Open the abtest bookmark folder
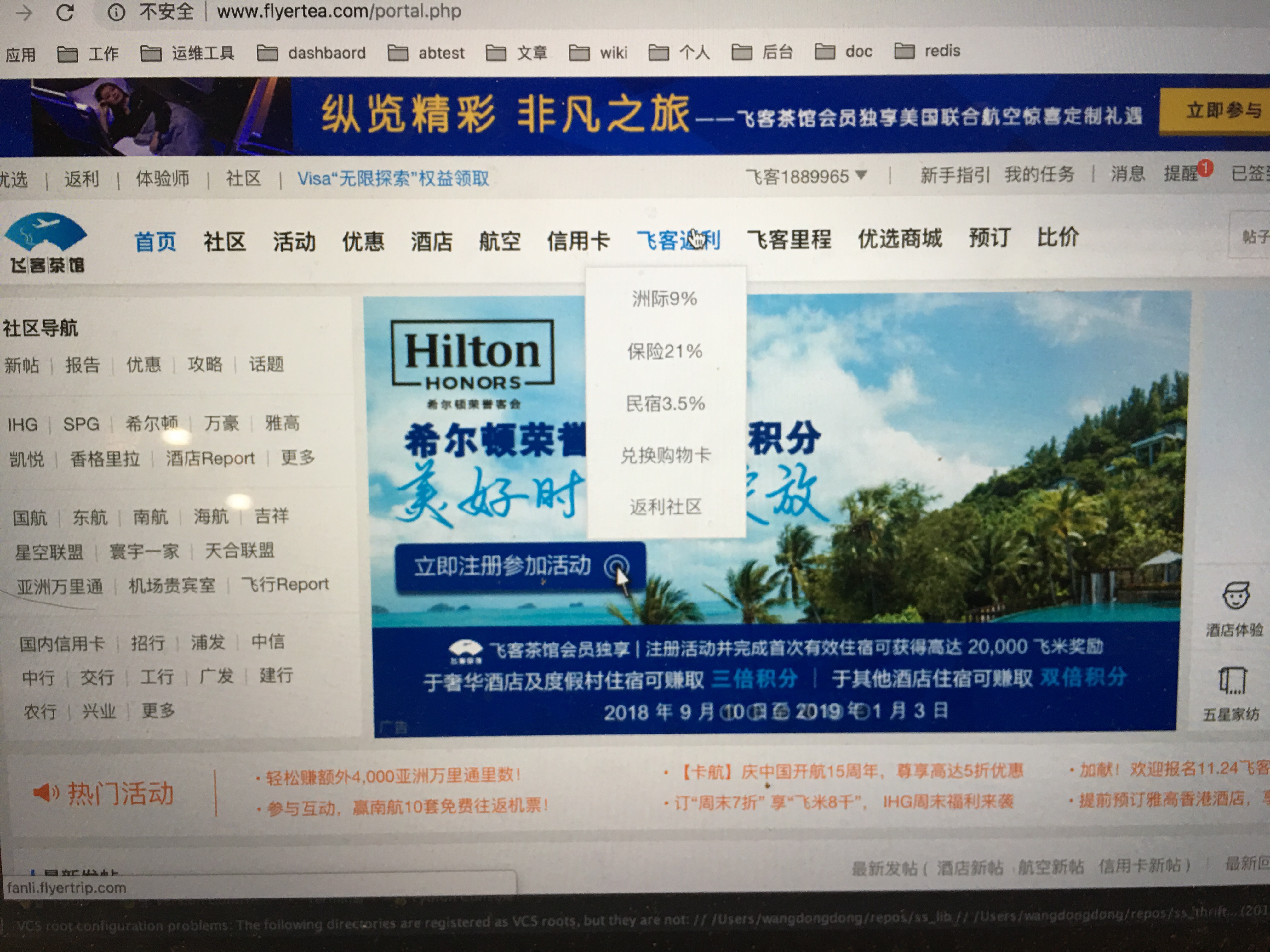The image size is (1270, 952). click(x=426, y=53)
